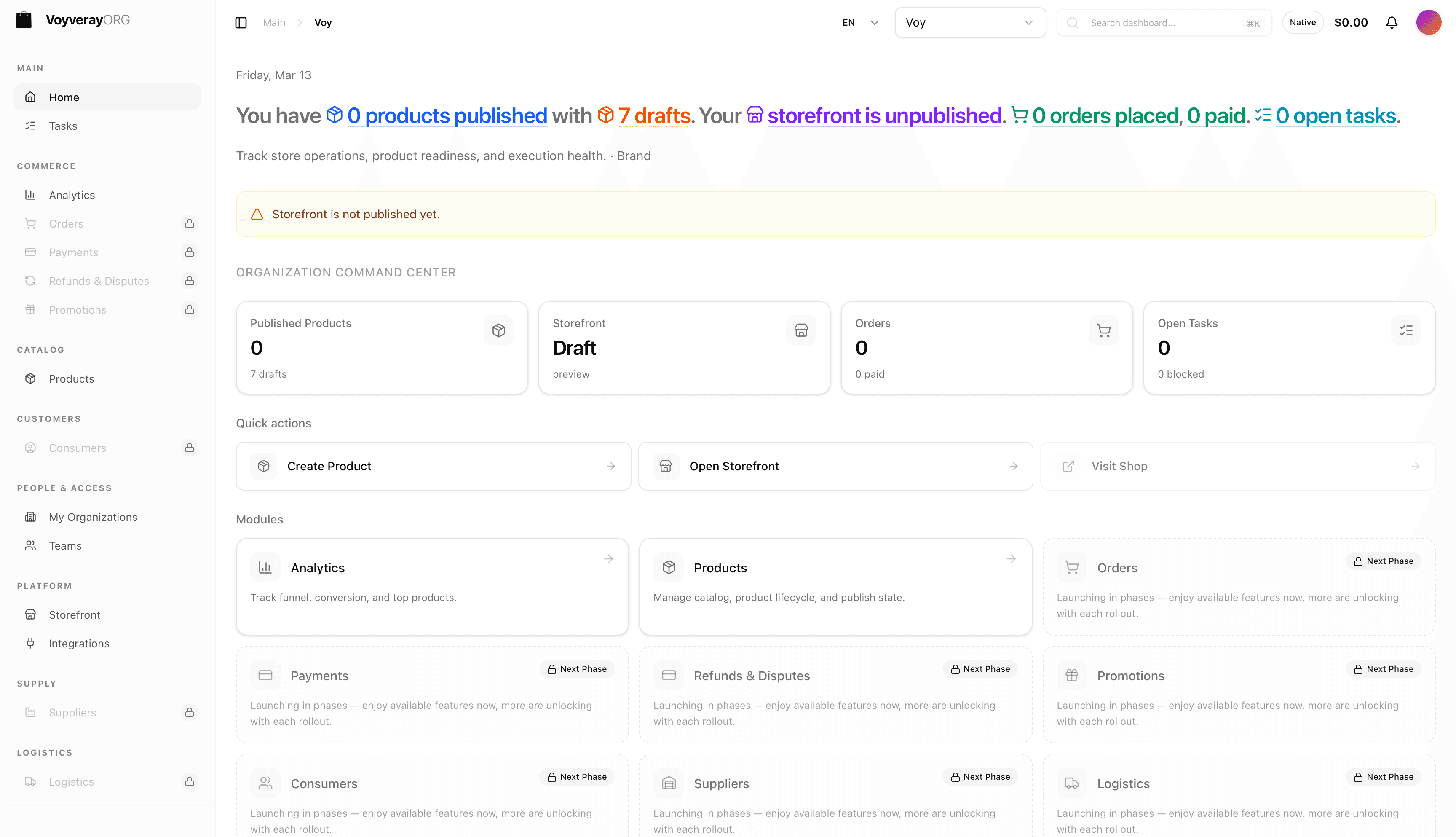Expand the EN language dropdown
This screenshot has height=837, width=1456.
pos(860,22)
